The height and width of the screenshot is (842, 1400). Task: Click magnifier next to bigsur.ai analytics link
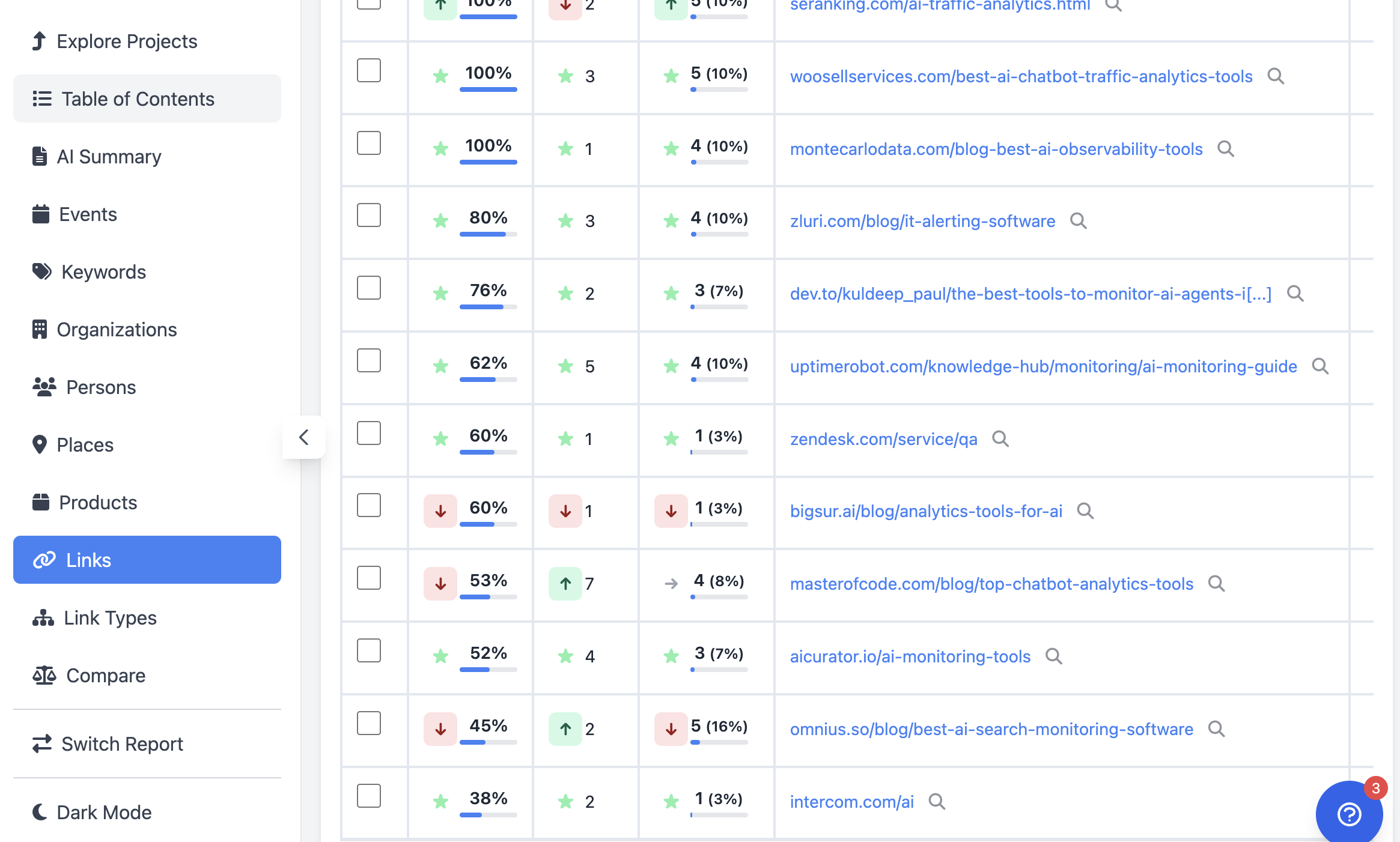[1085, 511]
